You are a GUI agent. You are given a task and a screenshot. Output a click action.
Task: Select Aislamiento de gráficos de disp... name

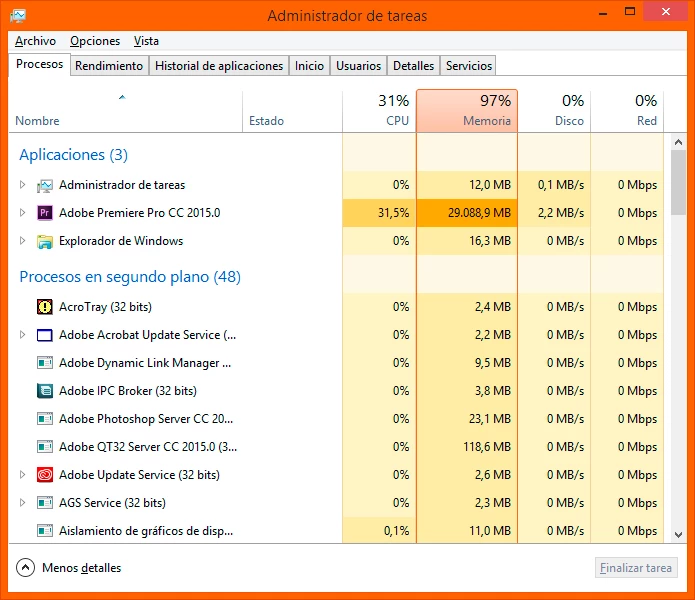146,531
